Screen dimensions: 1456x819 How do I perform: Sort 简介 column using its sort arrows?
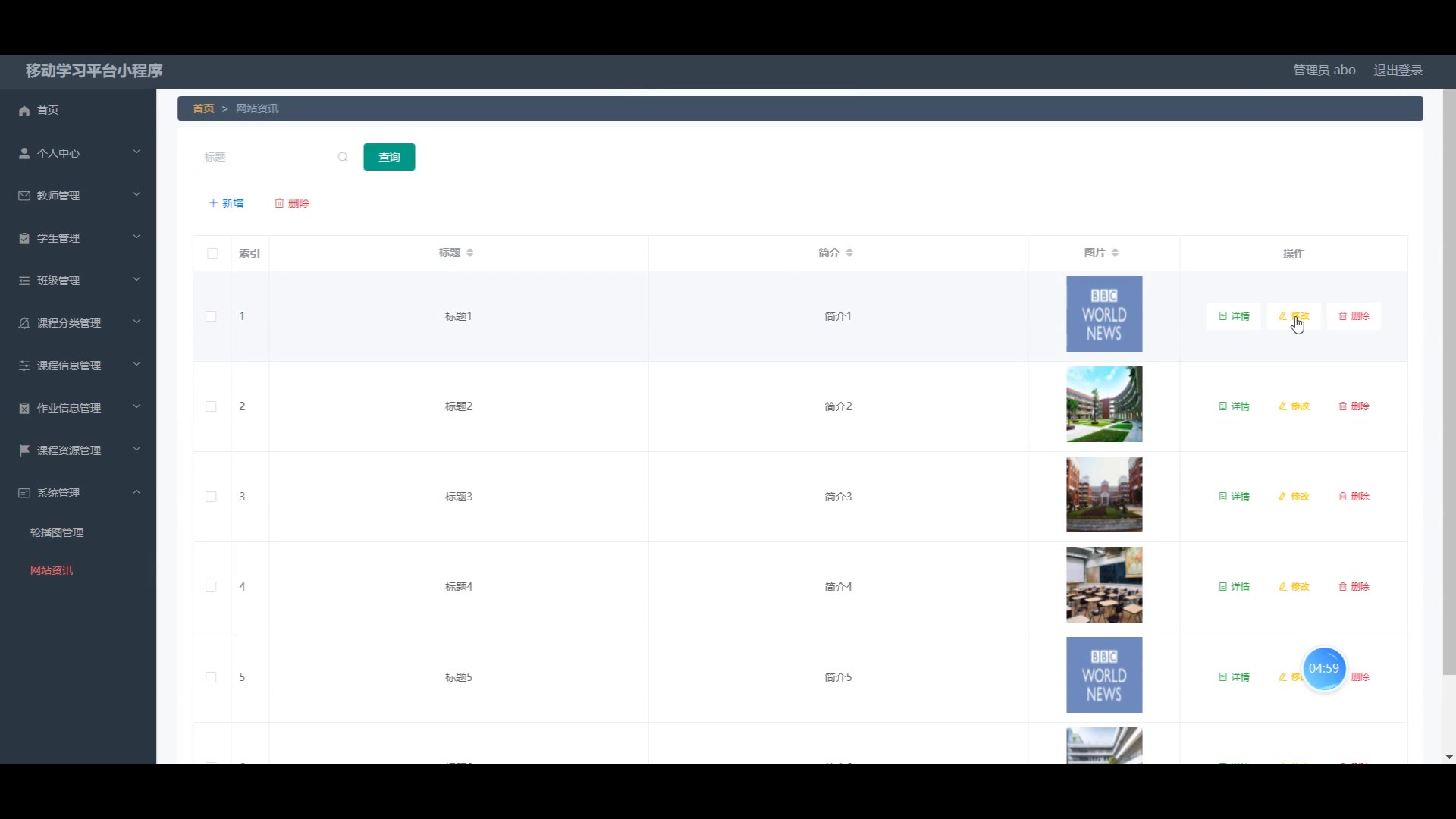(x=849, y=253)
